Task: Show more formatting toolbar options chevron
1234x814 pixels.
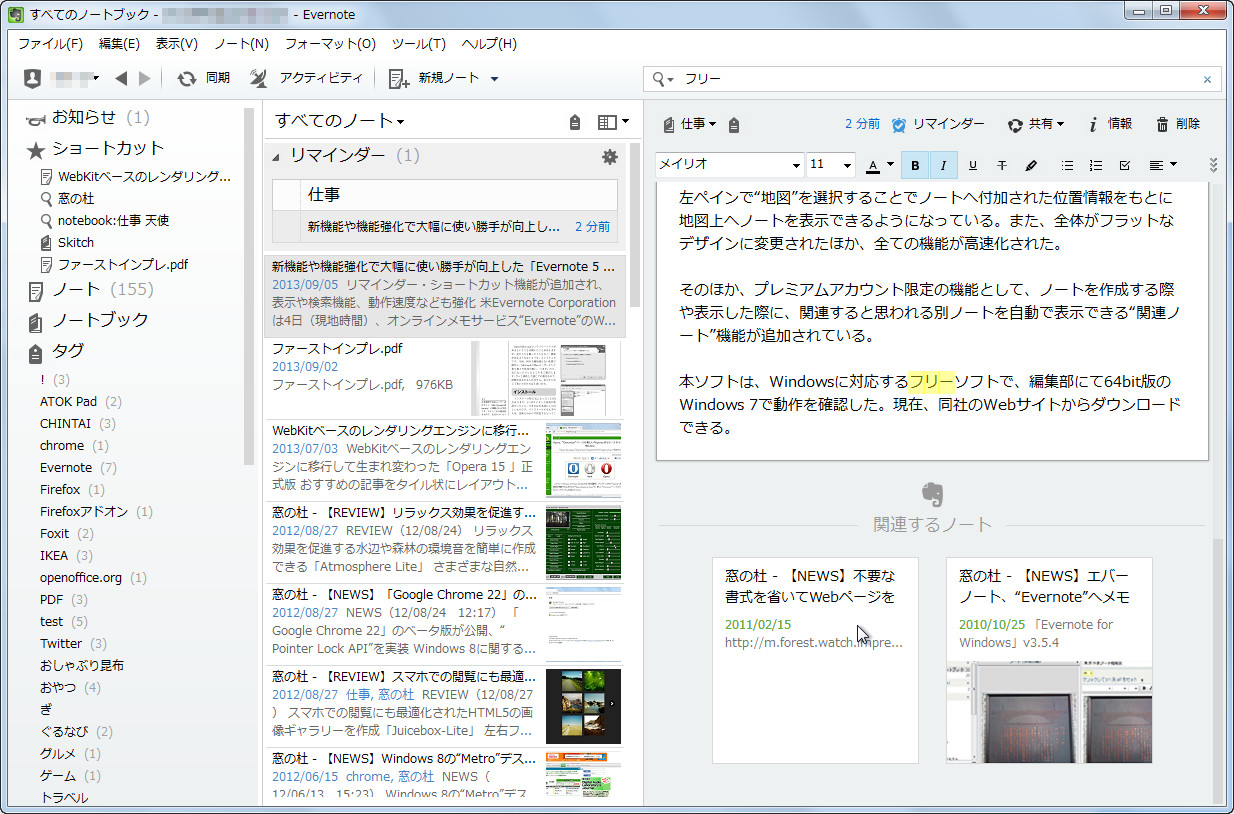Action: [x=1214, y=165]
